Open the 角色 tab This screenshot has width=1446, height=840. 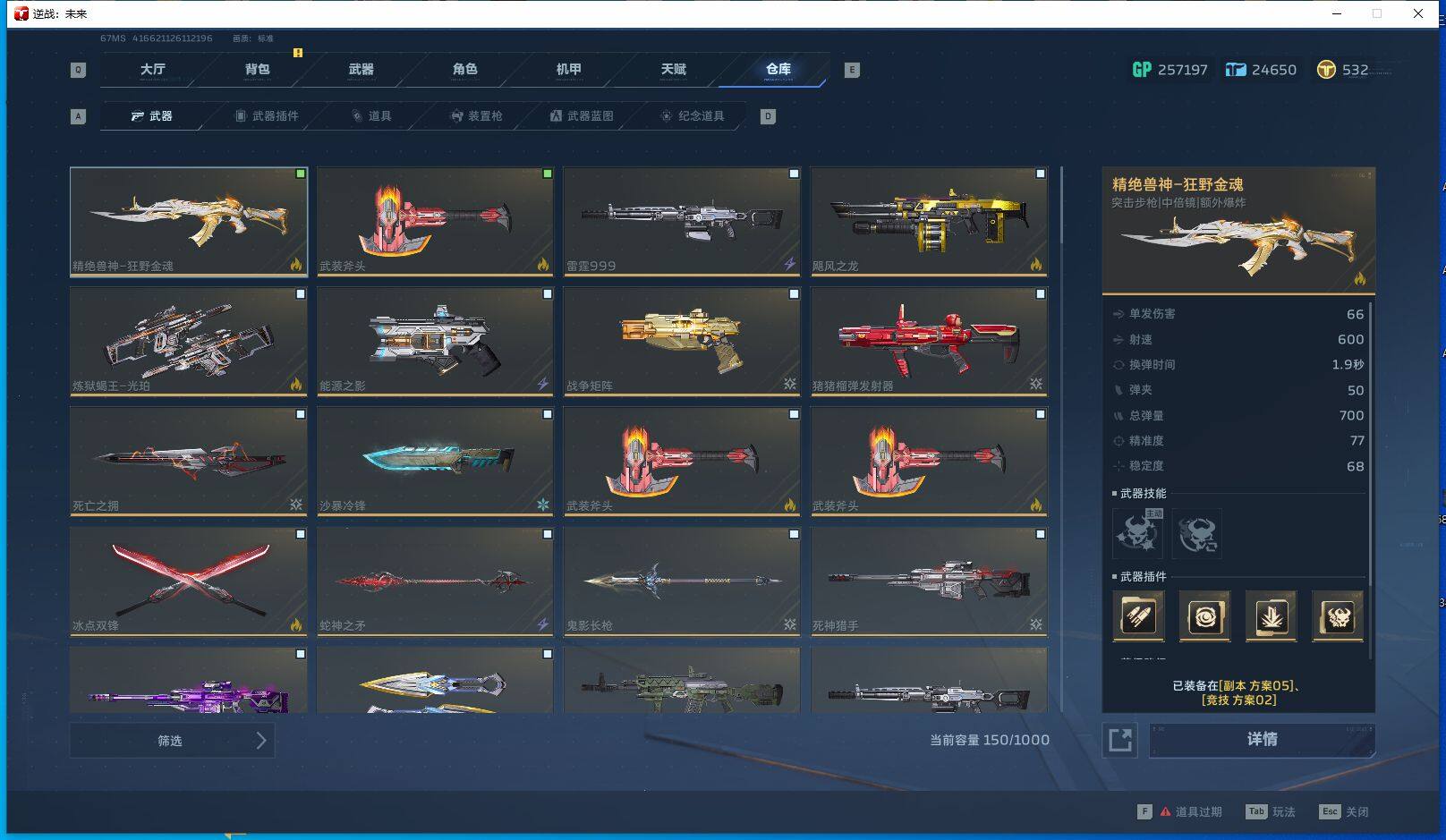(x=465, y=69)
